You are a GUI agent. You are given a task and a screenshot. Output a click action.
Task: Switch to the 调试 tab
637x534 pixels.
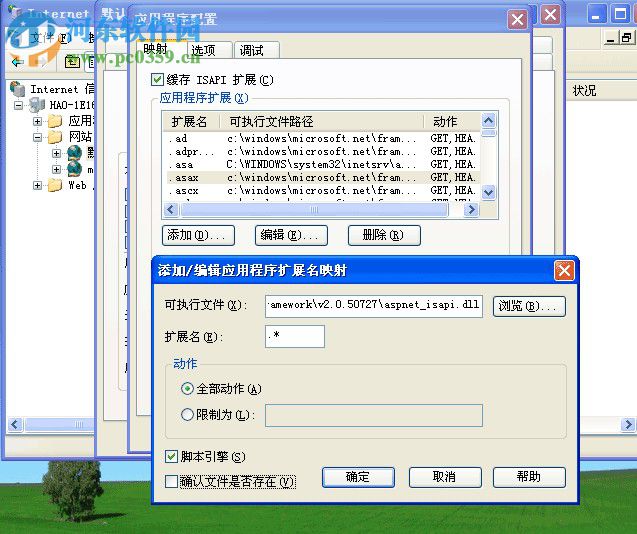click(x=257, y=50)
